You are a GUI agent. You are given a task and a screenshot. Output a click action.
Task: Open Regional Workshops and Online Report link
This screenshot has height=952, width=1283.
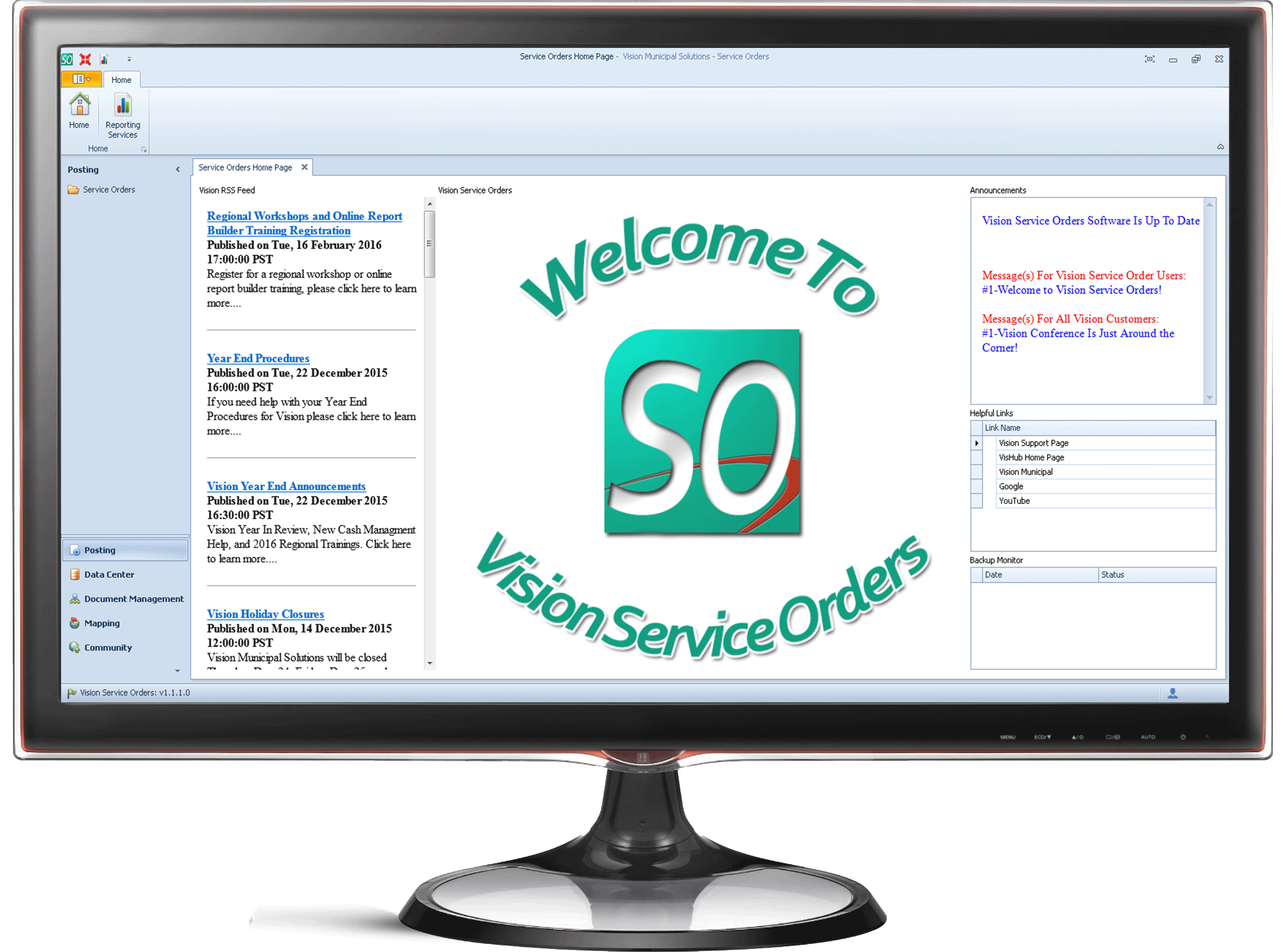click(304, 223)
